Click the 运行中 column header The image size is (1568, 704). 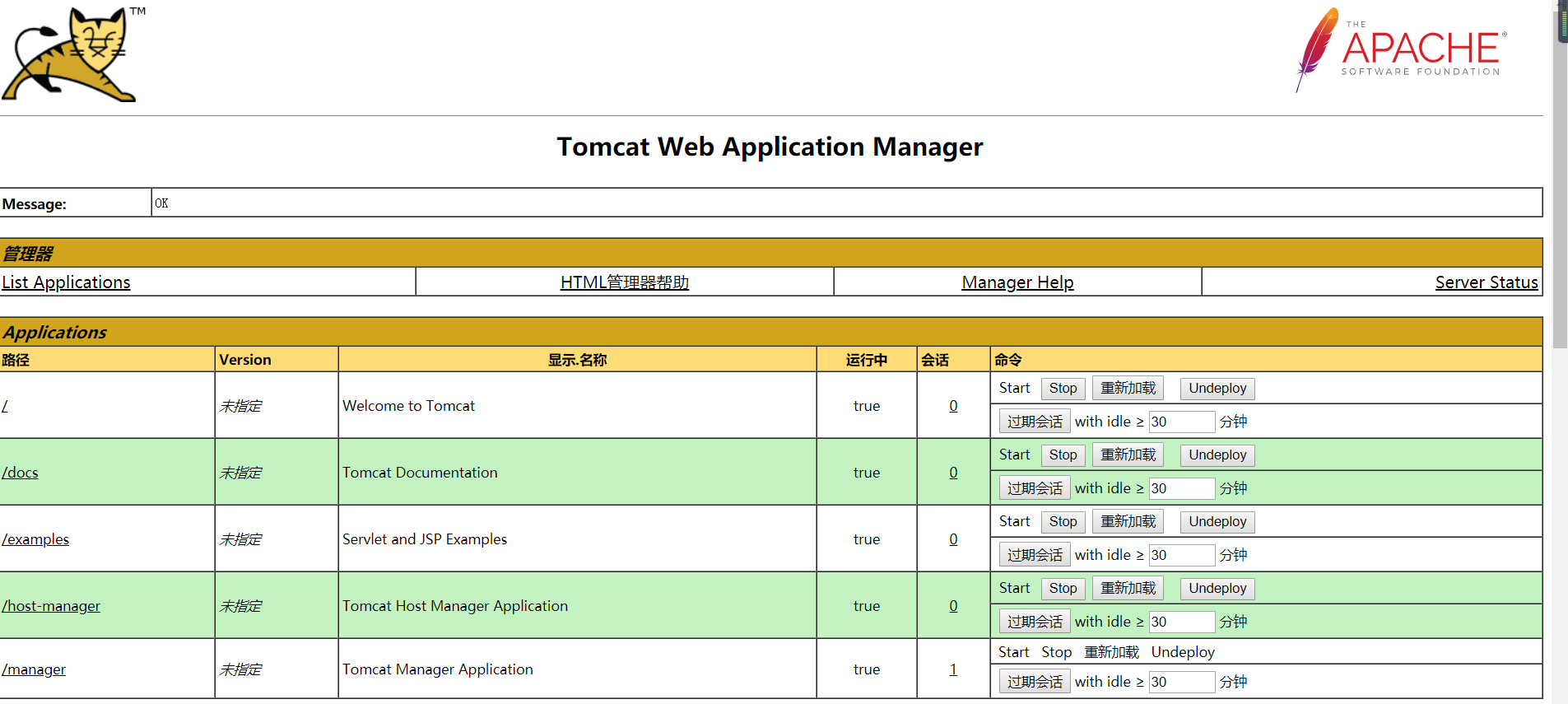[867, 360]
